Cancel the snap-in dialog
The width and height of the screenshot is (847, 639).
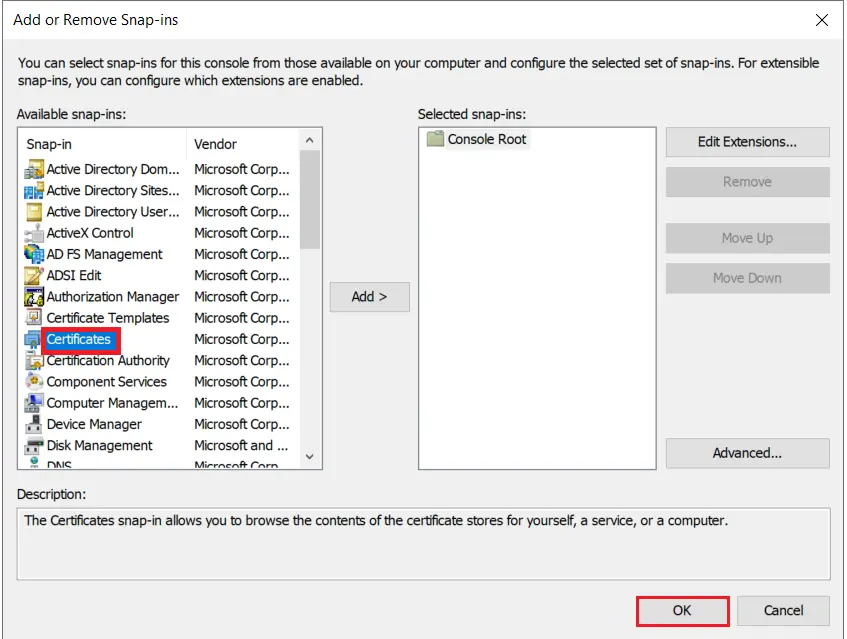pos(783,610)
